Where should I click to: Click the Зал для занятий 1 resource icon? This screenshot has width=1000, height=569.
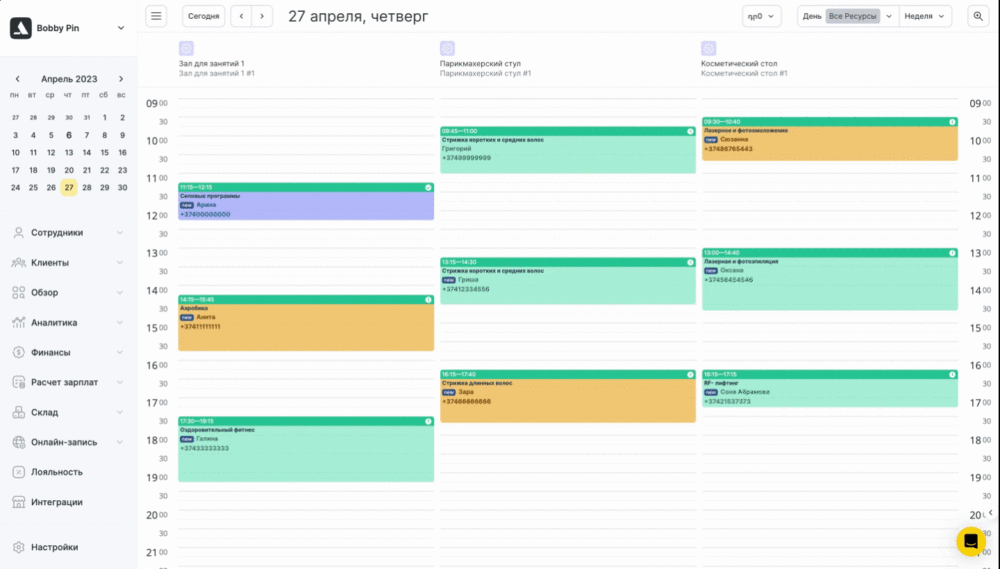point(186,48)
